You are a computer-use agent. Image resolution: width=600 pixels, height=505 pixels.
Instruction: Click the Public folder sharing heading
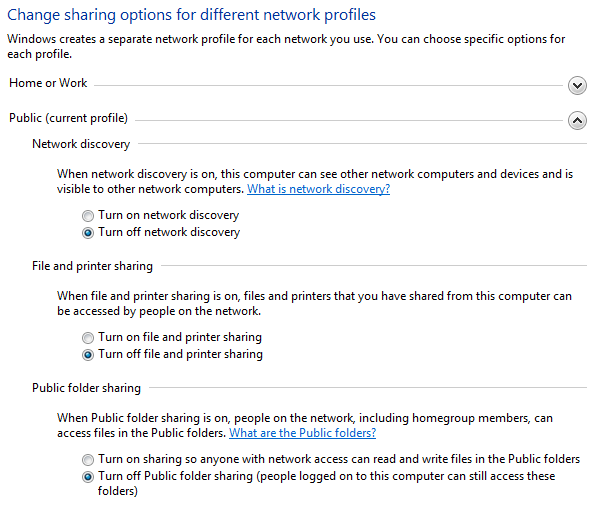[86, 388]
